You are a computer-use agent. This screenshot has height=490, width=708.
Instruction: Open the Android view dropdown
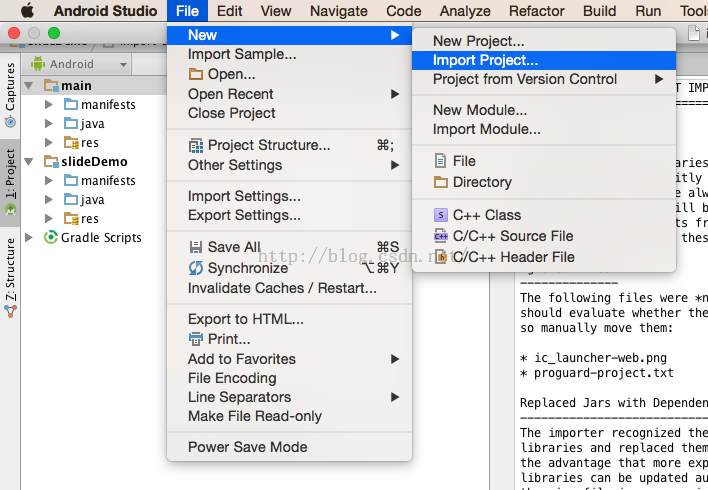78,64
